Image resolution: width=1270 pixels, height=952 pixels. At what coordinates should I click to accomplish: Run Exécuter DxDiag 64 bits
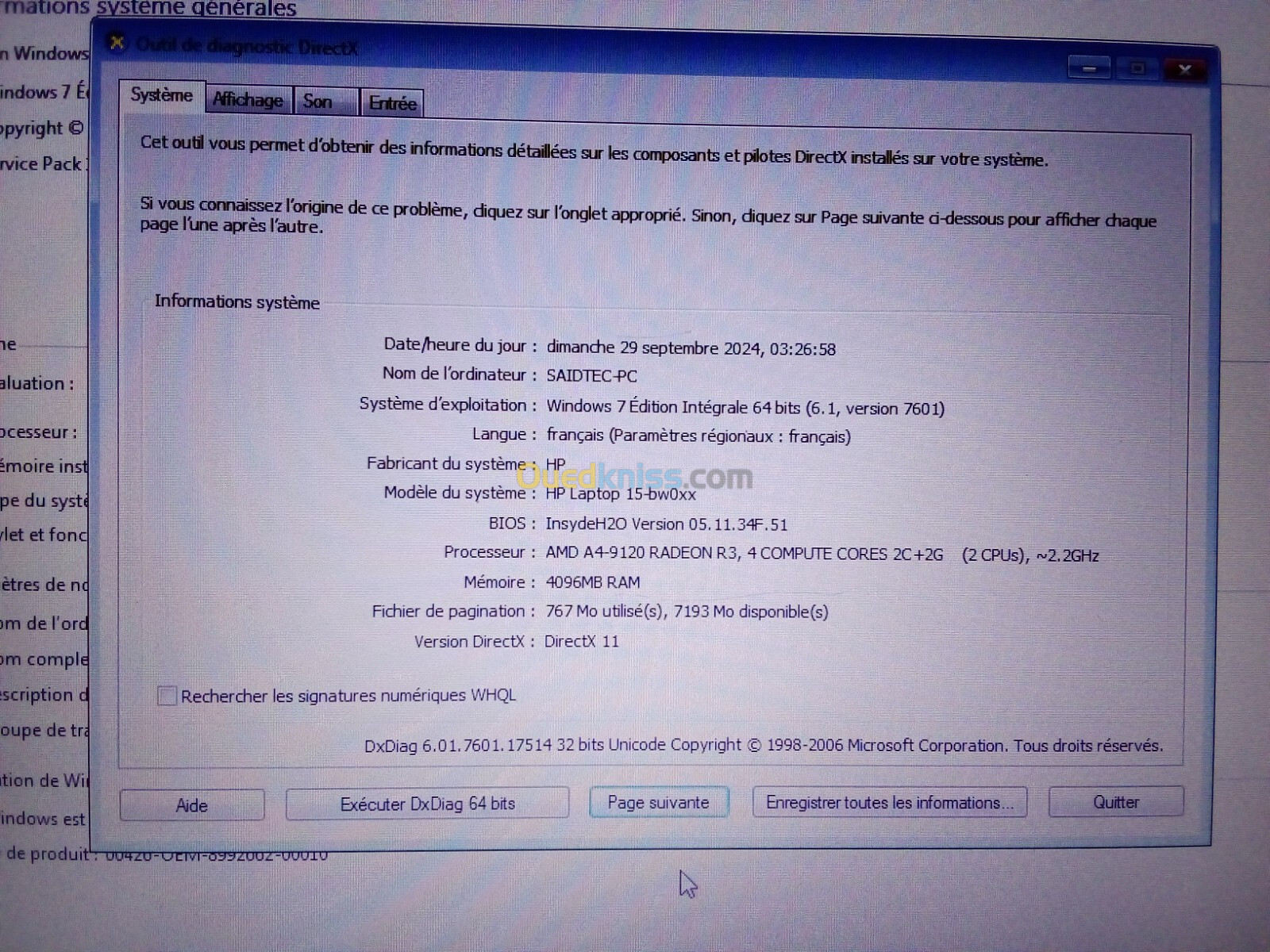427,804
